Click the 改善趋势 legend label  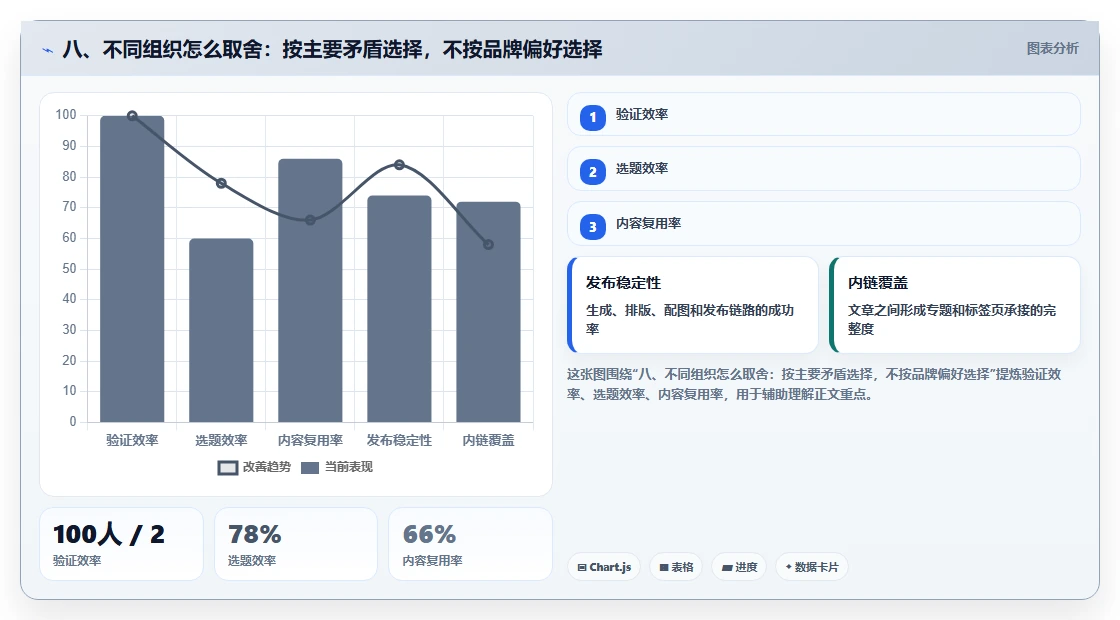click(x=266, y=467)
